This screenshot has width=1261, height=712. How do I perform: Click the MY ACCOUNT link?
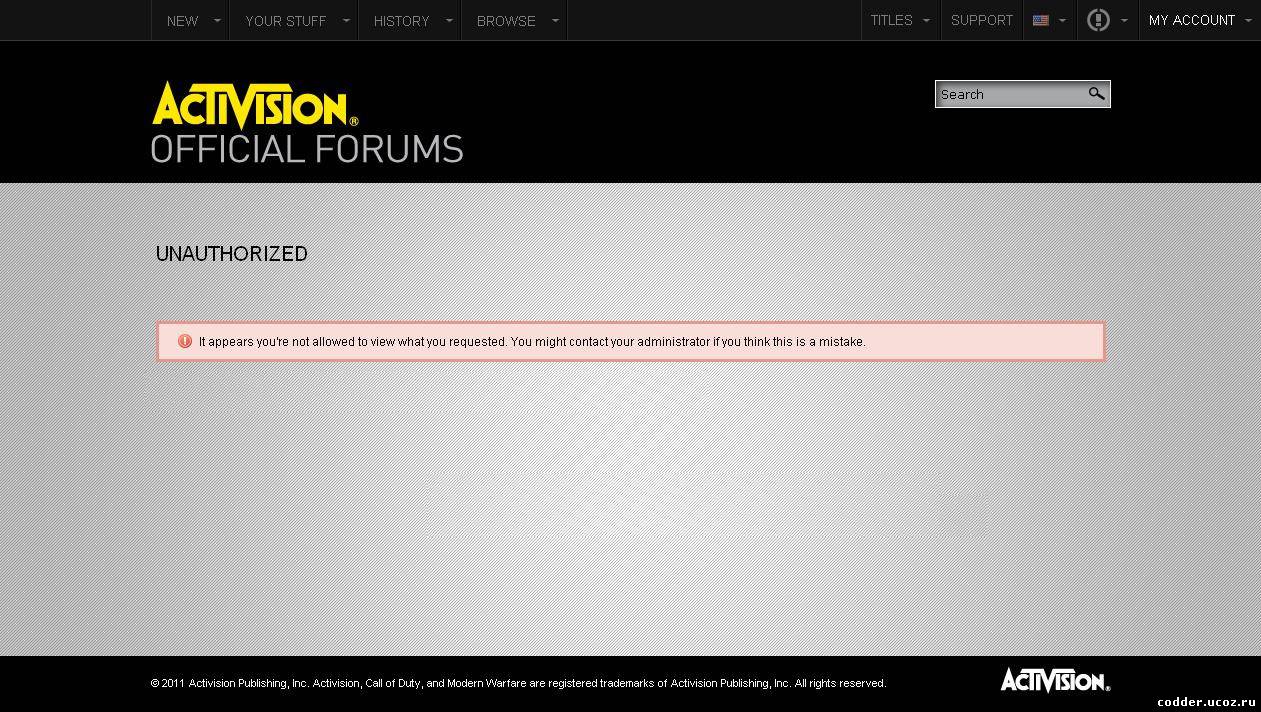coord(1191,20)
